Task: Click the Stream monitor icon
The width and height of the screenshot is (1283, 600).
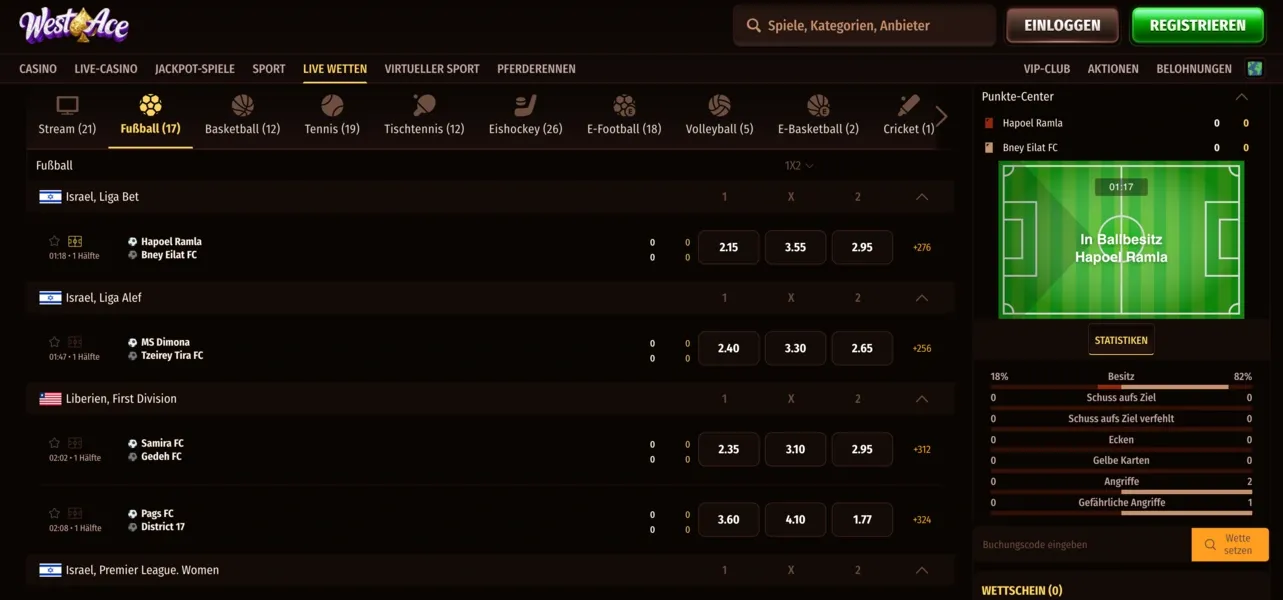Action: [x=67, y=106]
